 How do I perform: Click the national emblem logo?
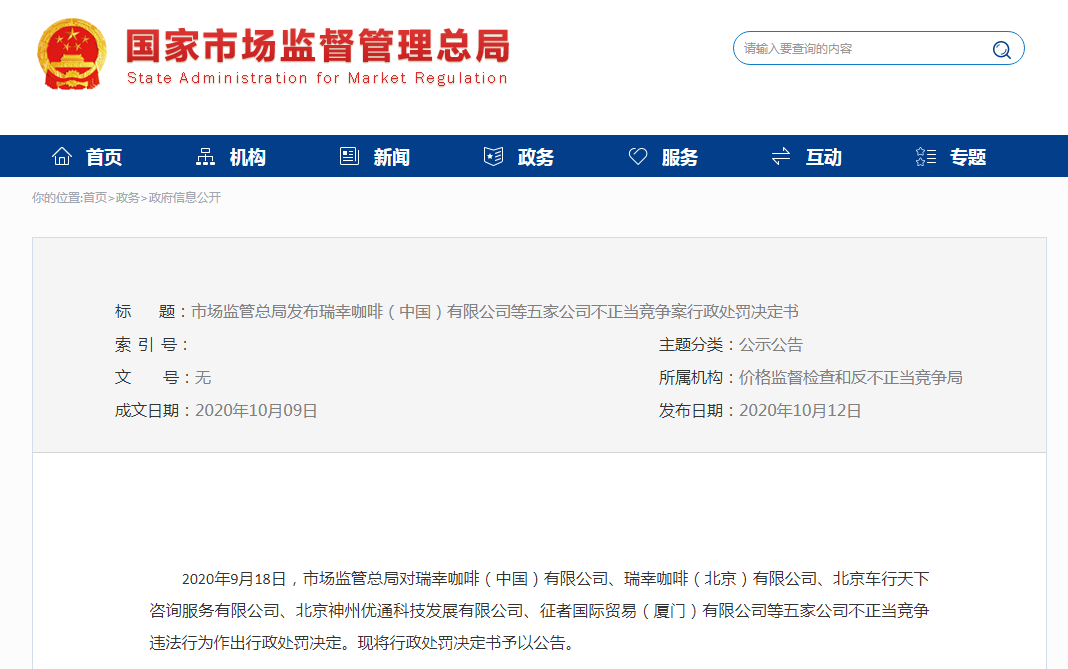(x=72, y=55)
